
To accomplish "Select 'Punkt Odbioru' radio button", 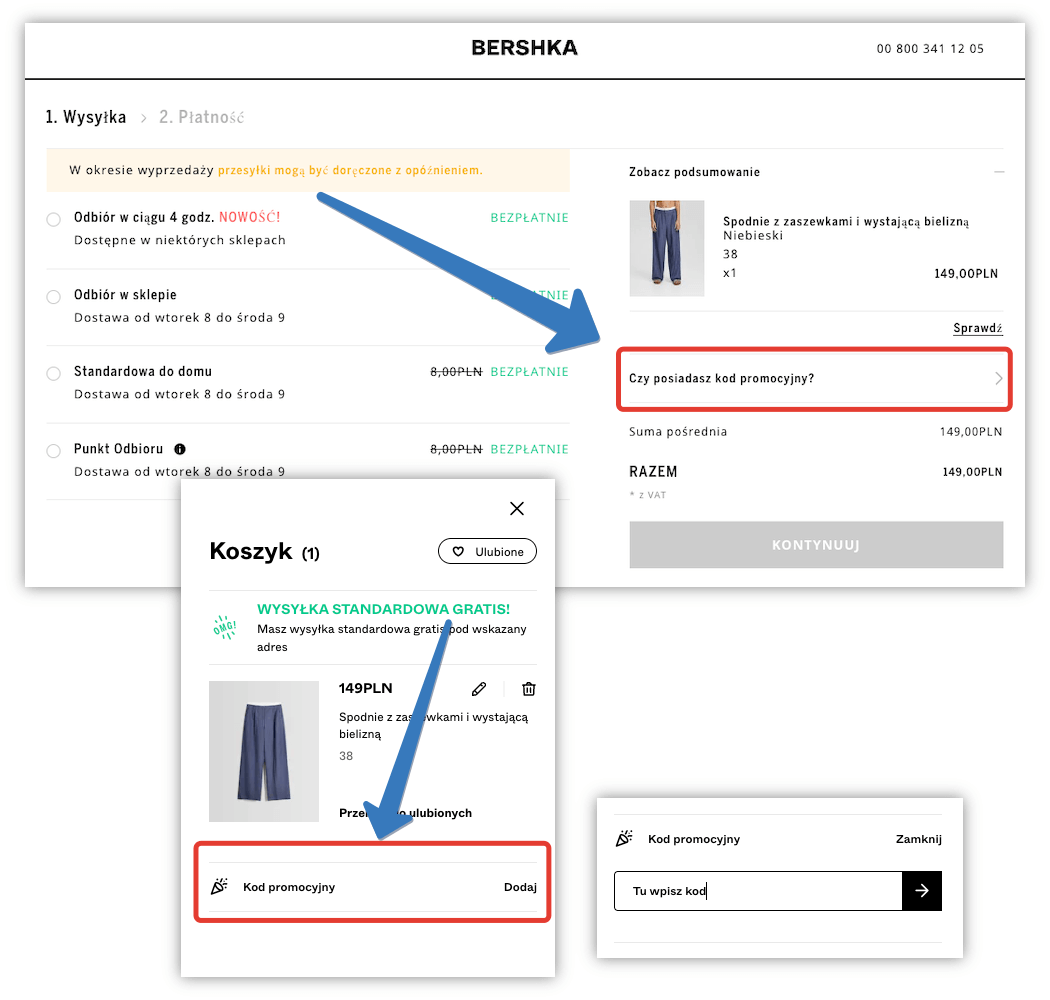I will [x=54, y=451].
